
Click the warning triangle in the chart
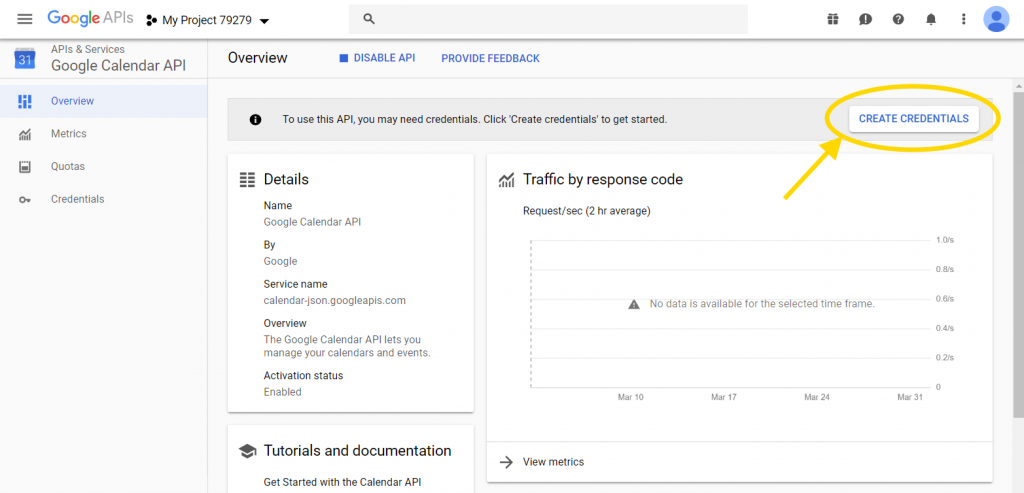633,304
